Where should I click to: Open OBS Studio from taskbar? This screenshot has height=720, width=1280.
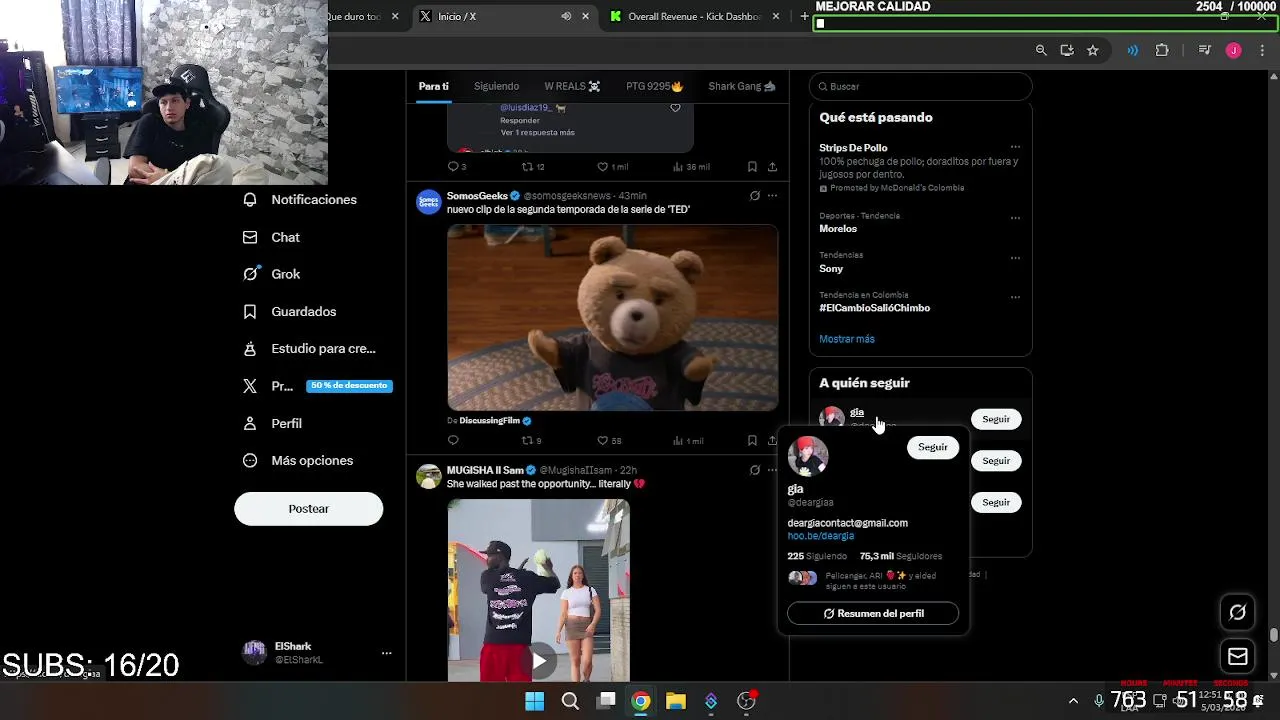(746, 701)
